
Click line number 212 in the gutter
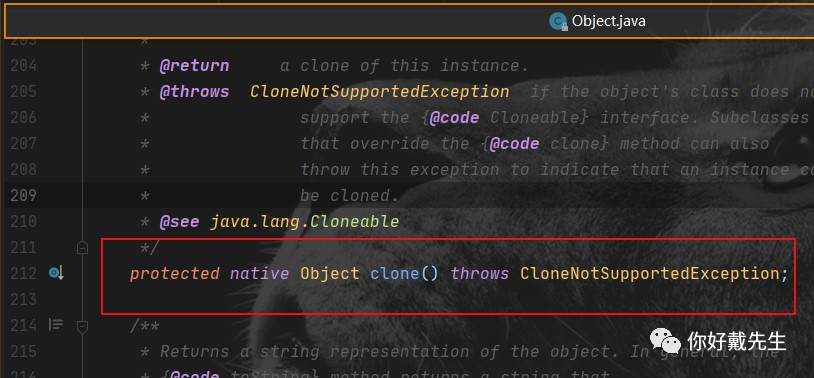click(x=23, y=273)
